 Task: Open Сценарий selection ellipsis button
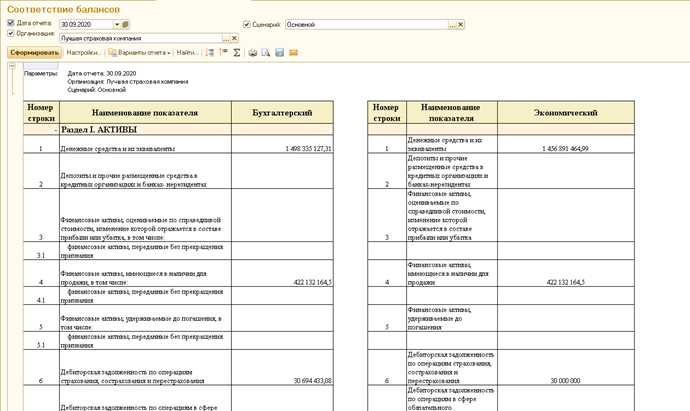click(x=452, y=25)
